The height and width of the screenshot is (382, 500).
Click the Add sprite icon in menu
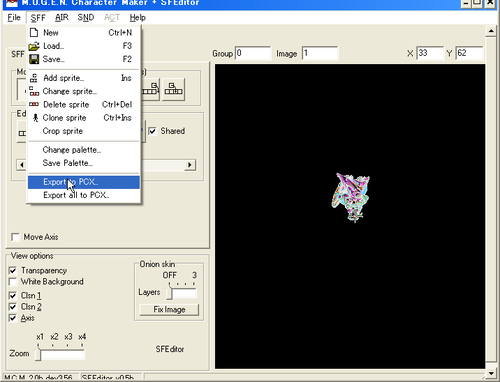coord(34,78)
